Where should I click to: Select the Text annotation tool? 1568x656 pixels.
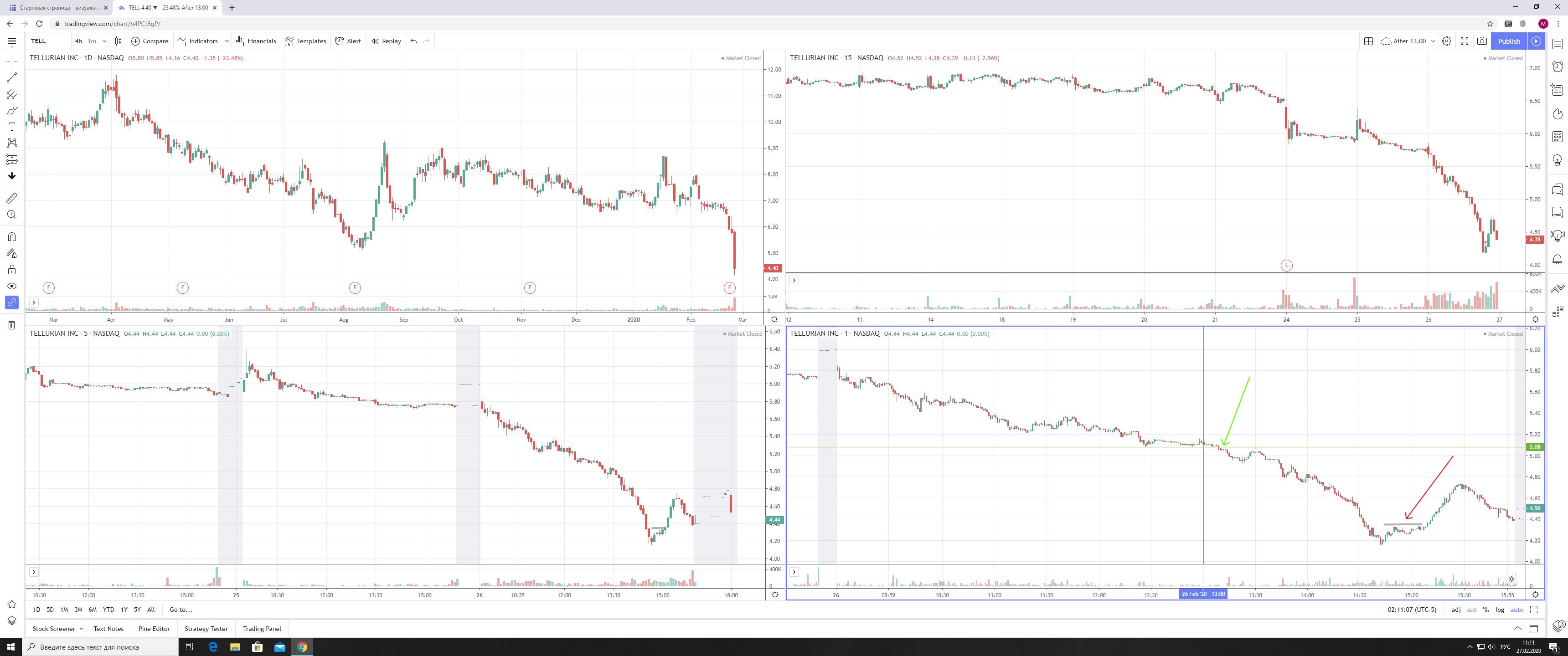coord(11,127)
